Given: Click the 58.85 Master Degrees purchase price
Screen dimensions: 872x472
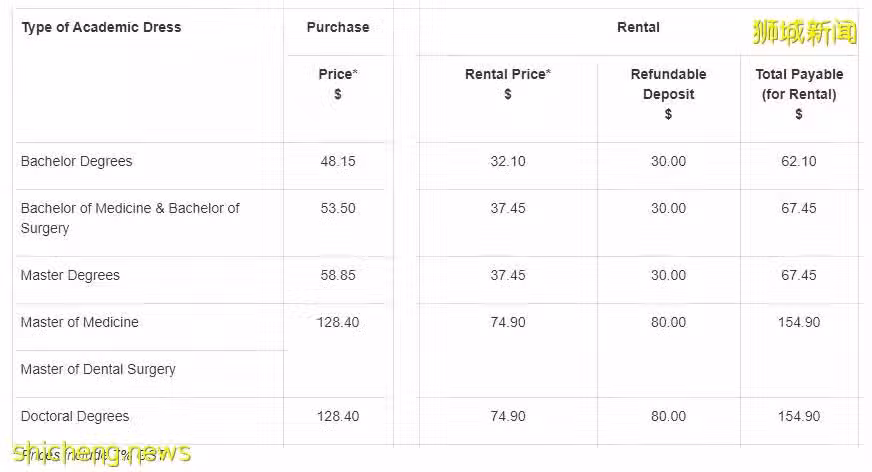Looking at the screenshot, I should 338,275.
